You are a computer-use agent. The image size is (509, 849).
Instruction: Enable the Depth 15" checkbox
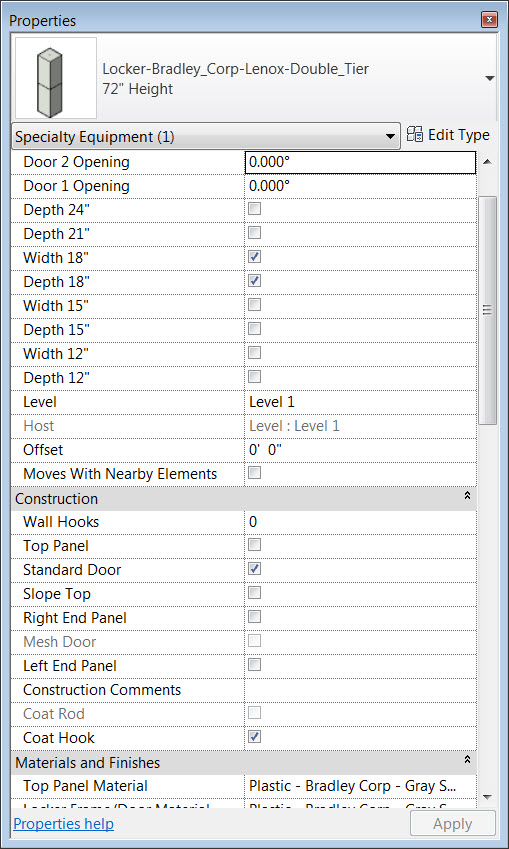[254, 329]
